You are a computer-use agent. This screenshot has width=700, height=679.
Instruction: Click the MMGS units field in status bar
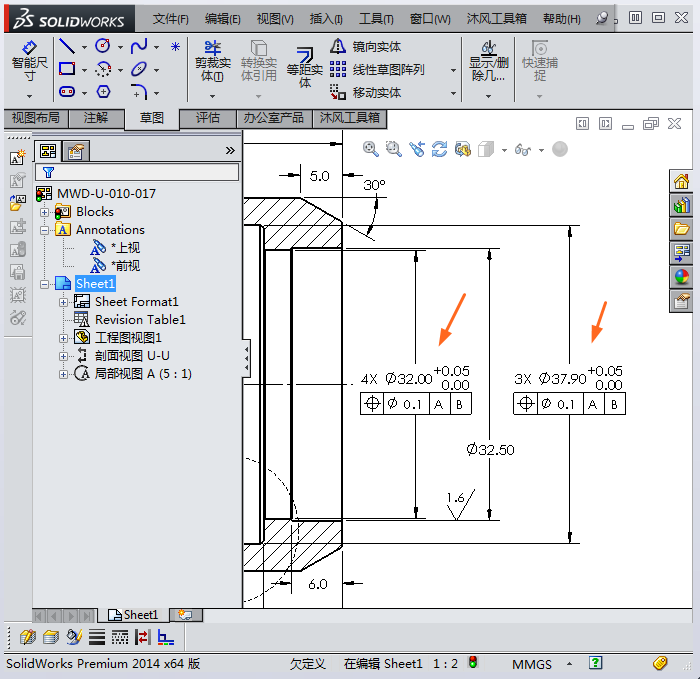point(533,663)
